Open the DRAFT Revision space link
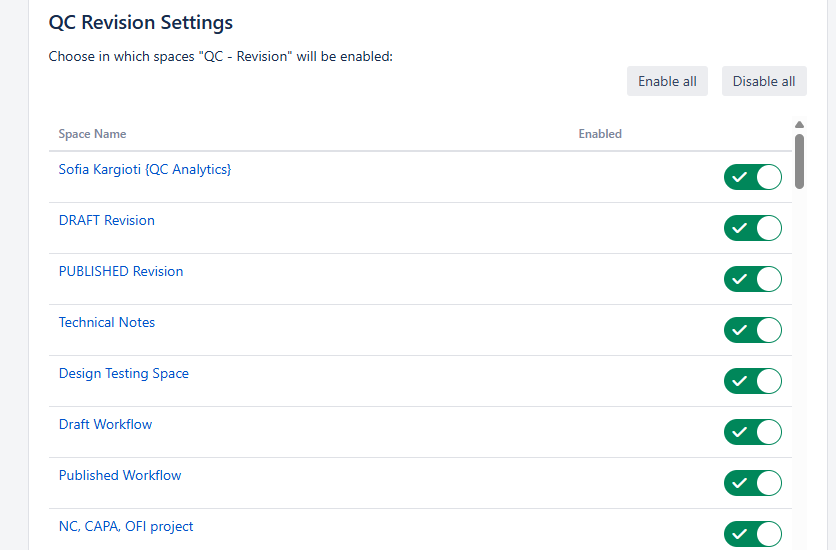The height and width of the screenshot is (550, 836). click(x=107, y=221)
